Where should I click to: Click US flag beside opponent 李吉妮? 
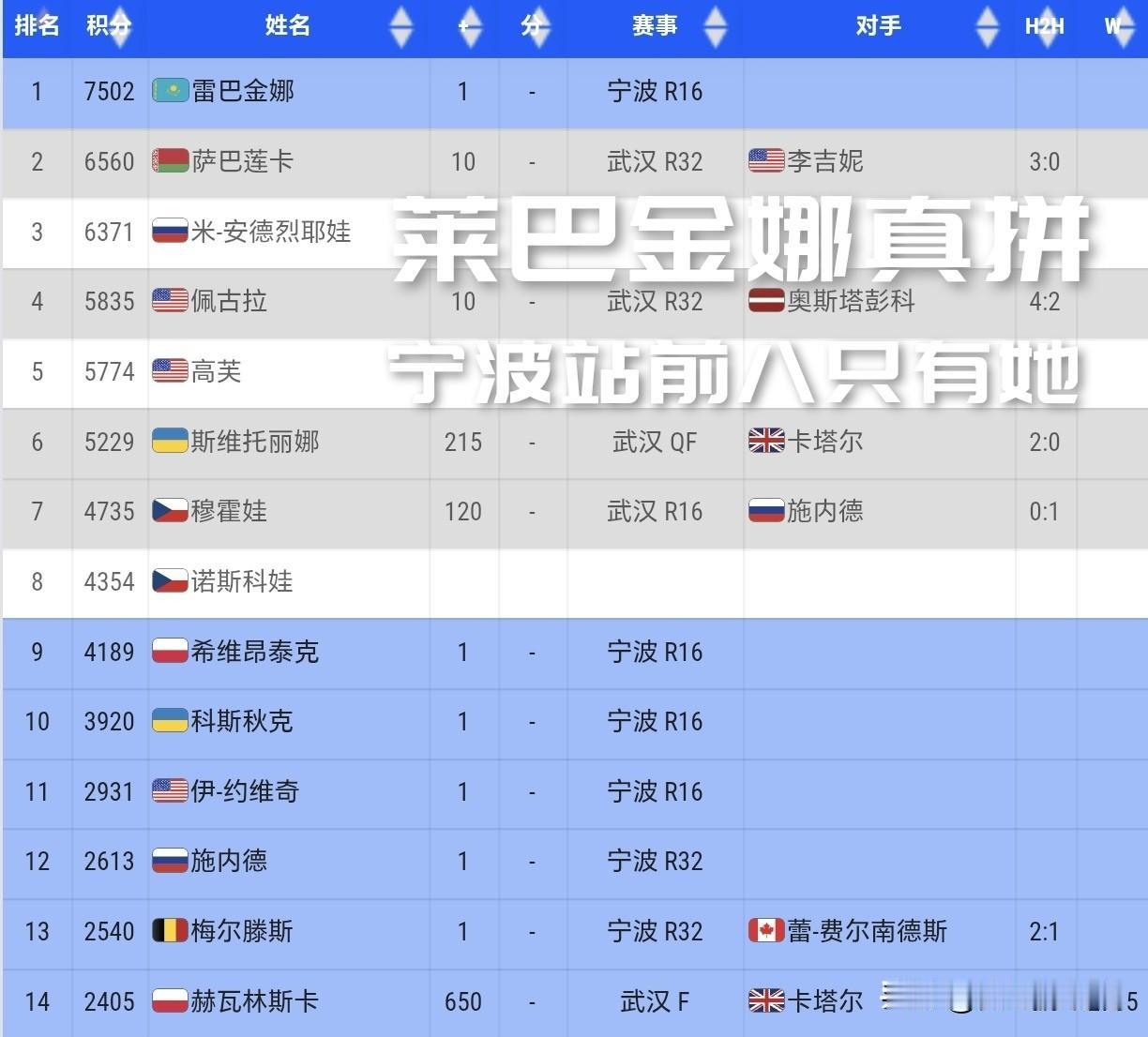pyautogui.click(x=766, y=161)
